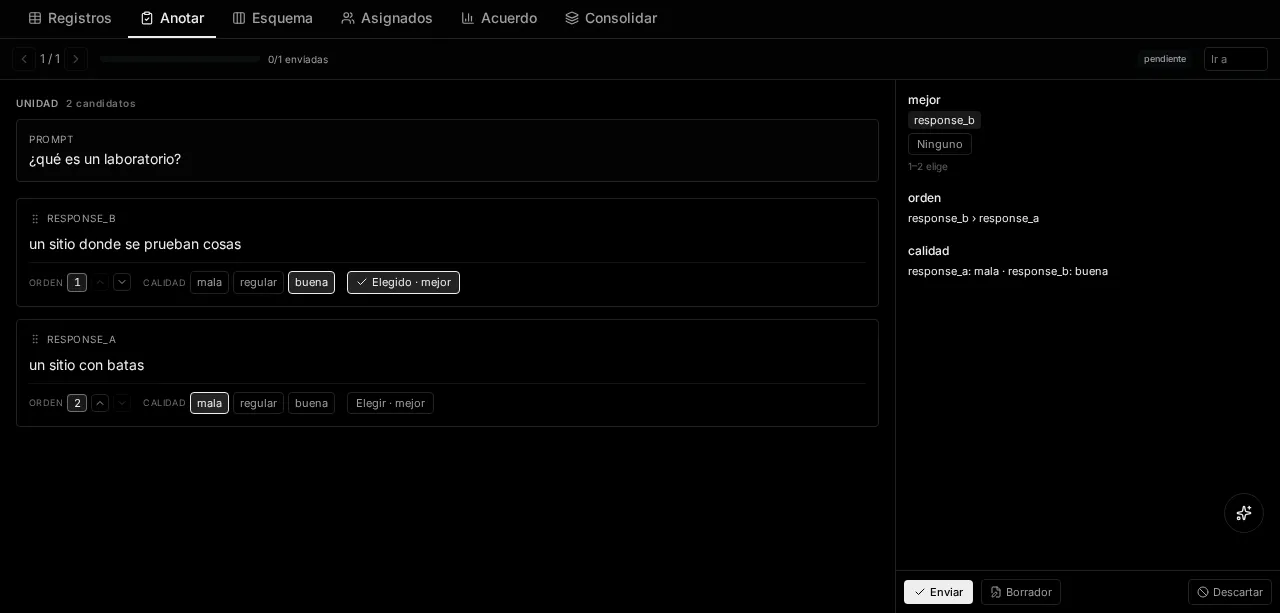The height and width of the screenshot is (613, 1280).
Task: Click the 'response_b › response_a' order summary
Action: point(973,218)
